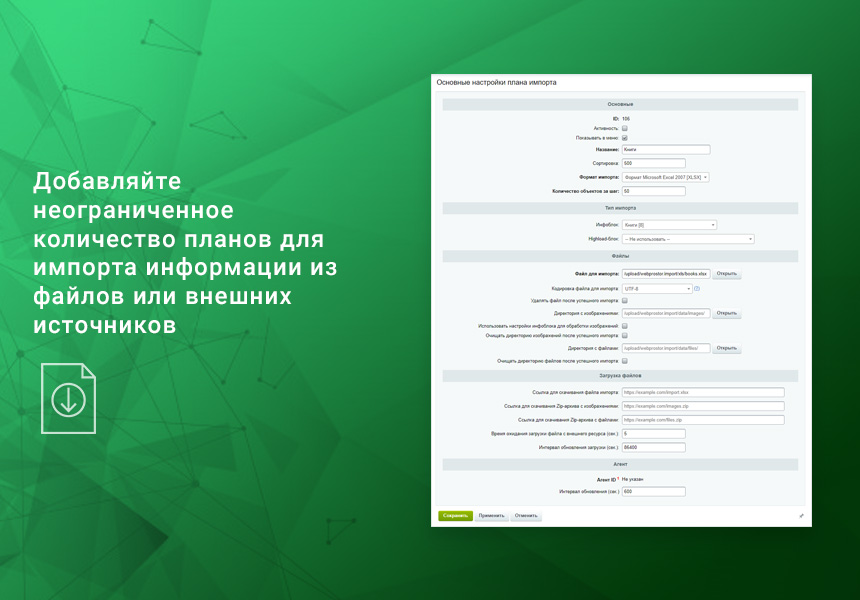Image resolution: width=860 pixels, height=600 pixels.
Task: Click the help icon beside file encoding dropdown
Action: click(699, 288)
